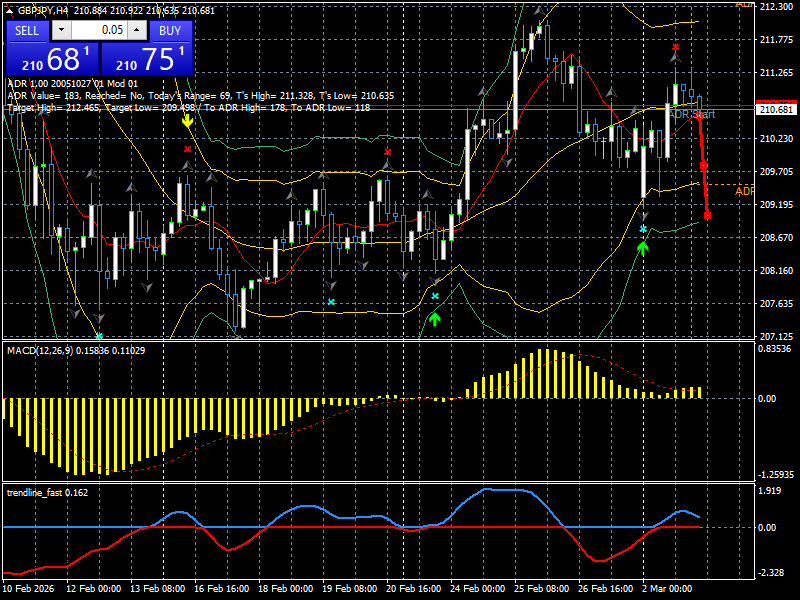Viewport: 800px width, 600px height.
Task: Click cyan X marker just above 20 Feb green arrow
Action: (x=435, y=296)
